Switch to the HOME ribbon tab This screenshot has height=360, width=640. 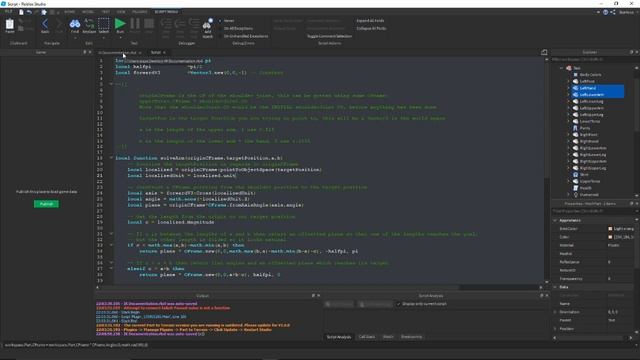click(x=69, y=12)
